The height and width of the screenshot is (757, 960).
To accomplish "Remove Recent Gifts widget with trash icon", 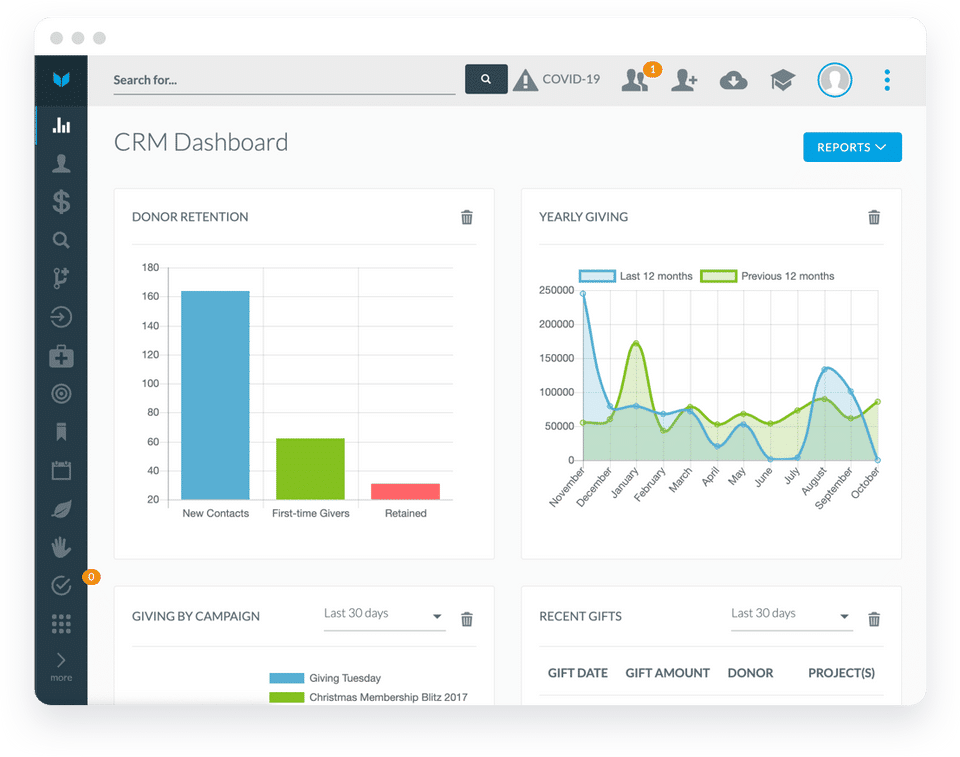I will pyautogui.click(x=874, y=619).
